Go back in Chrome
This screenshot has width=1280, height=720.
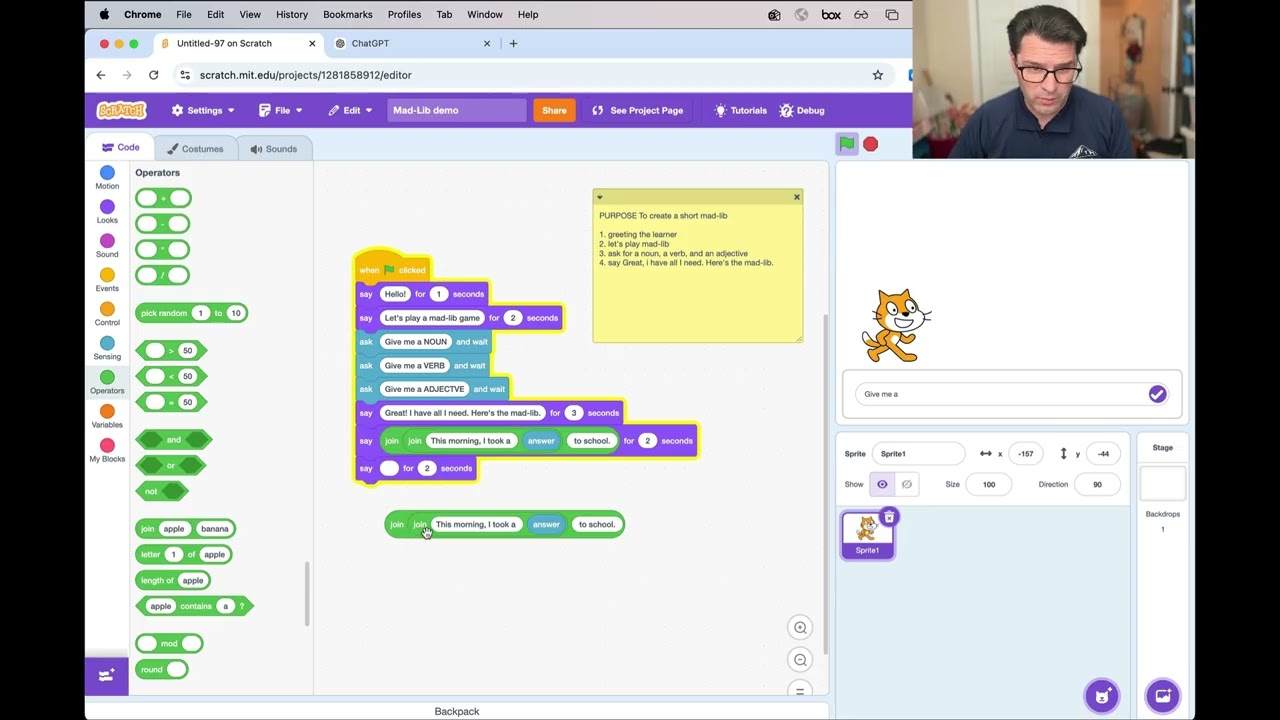[x=101, y=75]
